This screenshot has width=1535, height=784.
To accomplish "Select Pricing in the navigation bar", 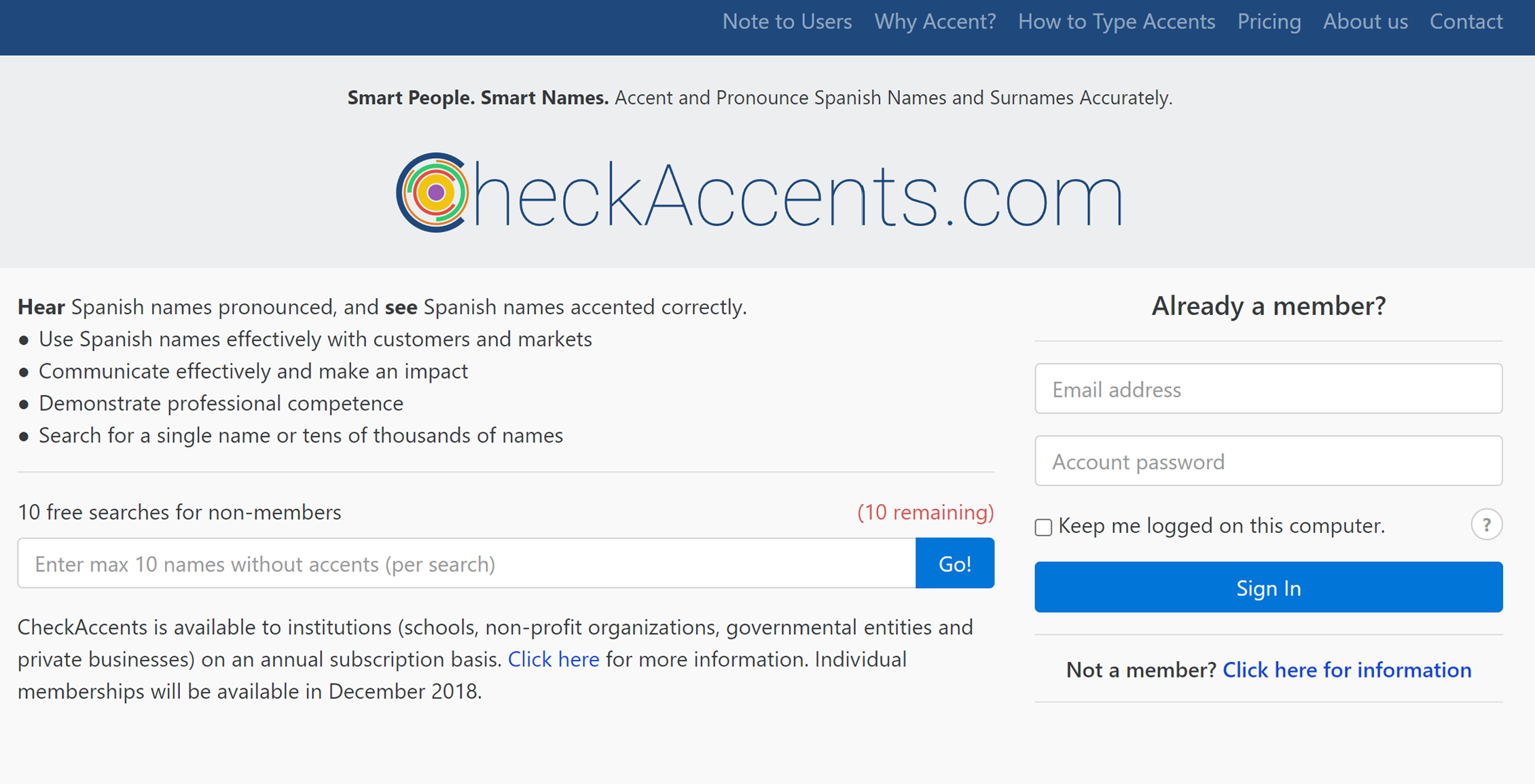I will [x=1269, y=22].
